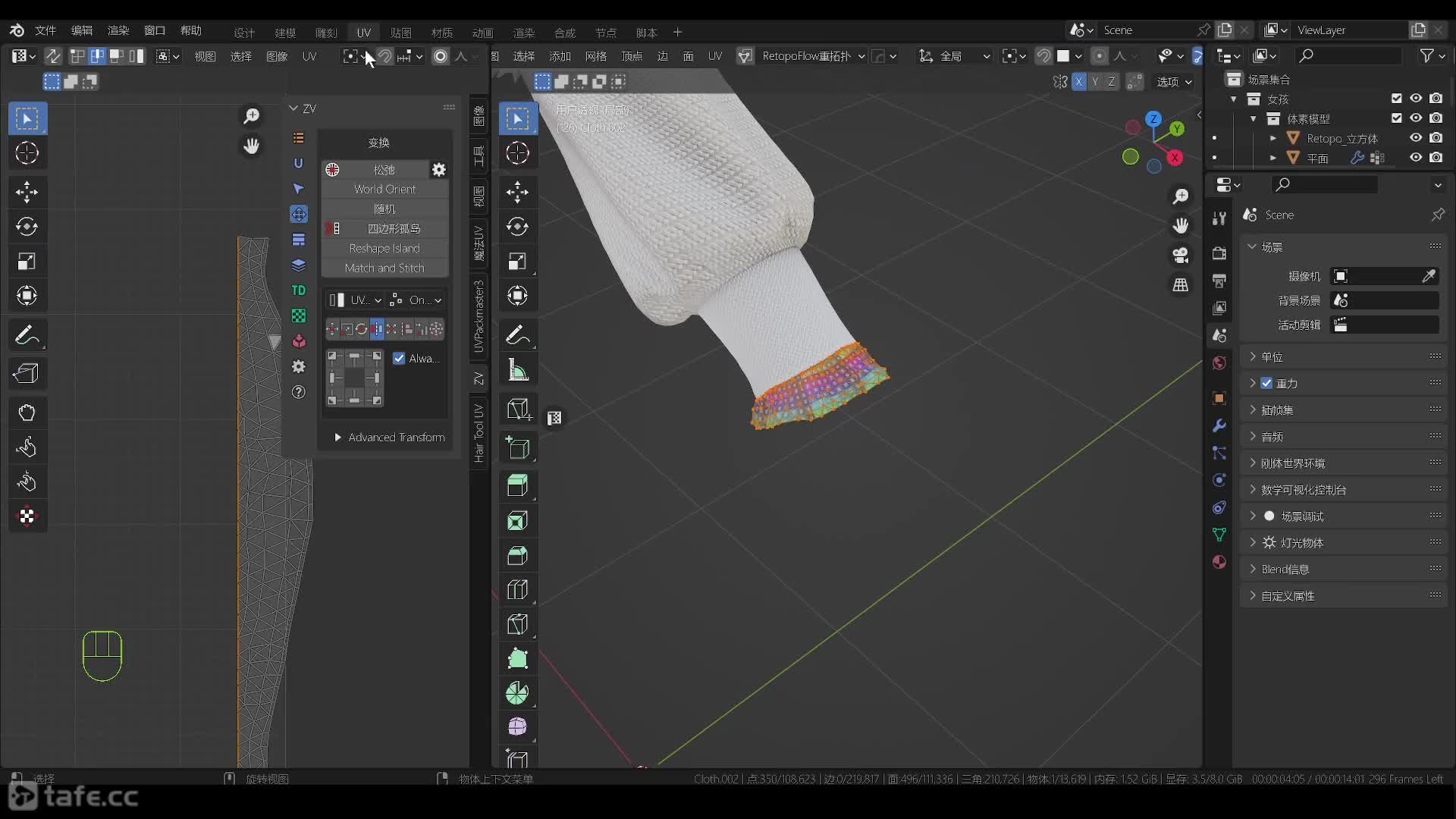Open the Material properties tab
1456x819 pixels.
(1219, 562)
